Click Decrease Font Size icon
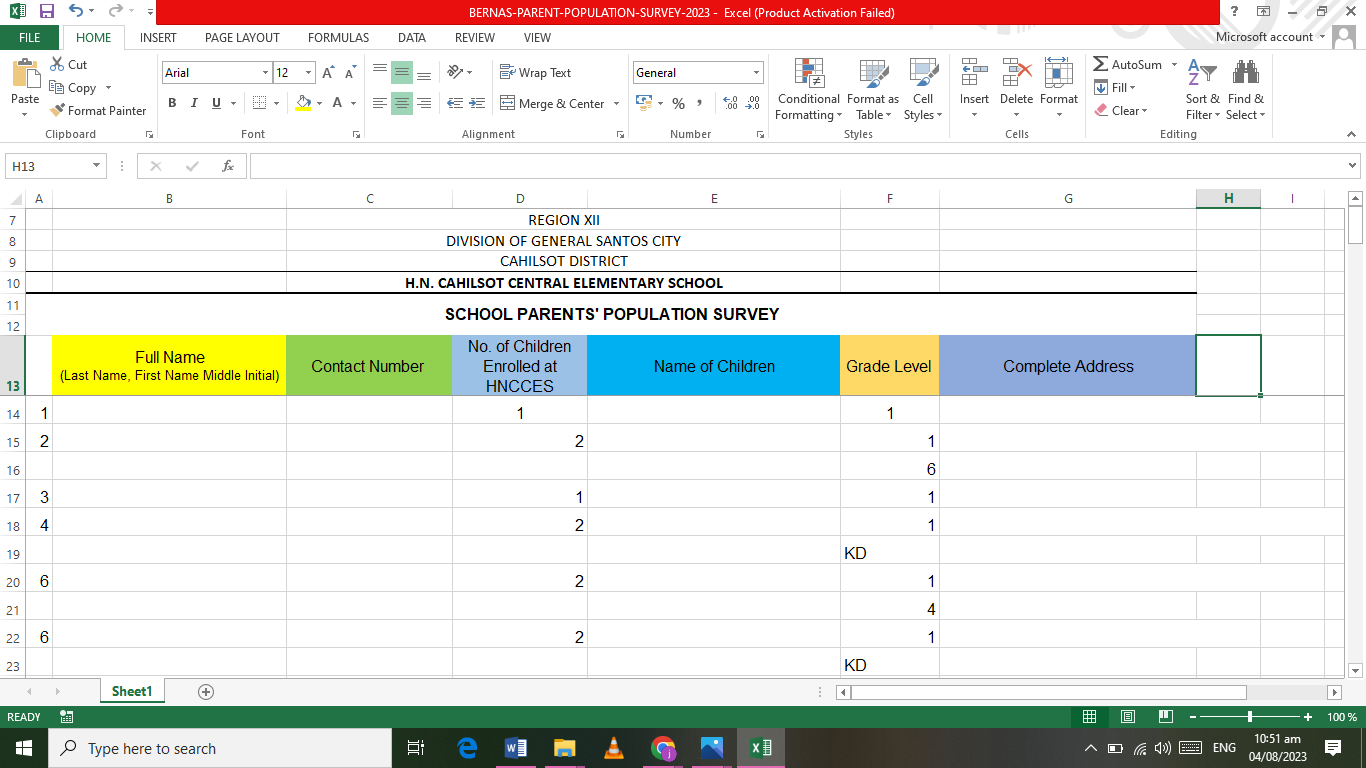The height and width of the screenshot is (768, 1366). (350, 73)
